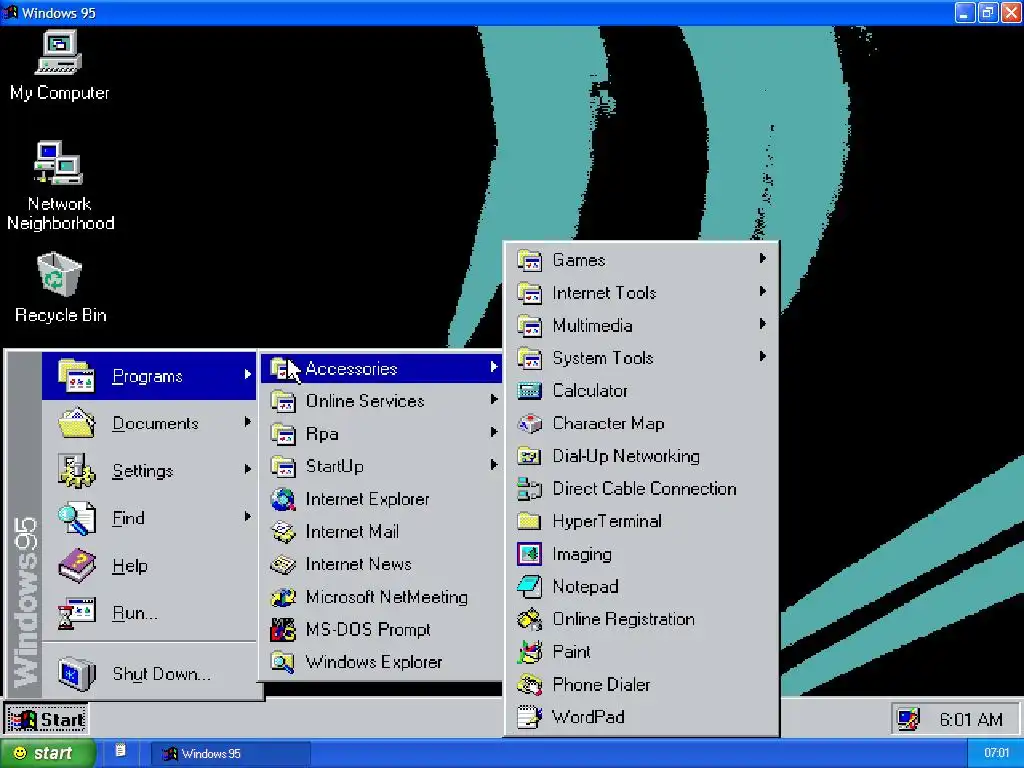
Task: Choose Games in the Accessories menu
Action: tap(642, 260)
